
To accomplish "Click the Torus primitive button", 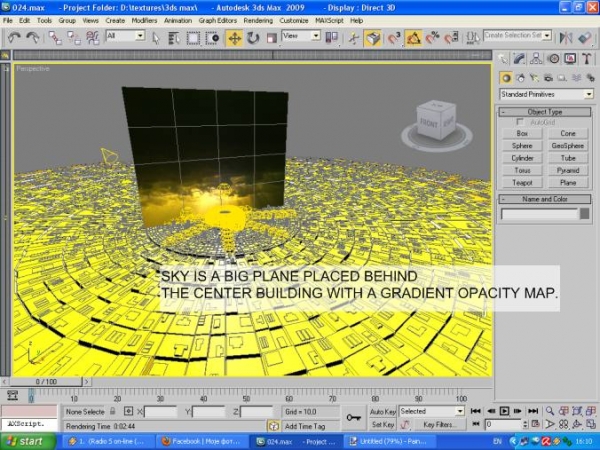I will pyautogui.click(x=522, y=171).
